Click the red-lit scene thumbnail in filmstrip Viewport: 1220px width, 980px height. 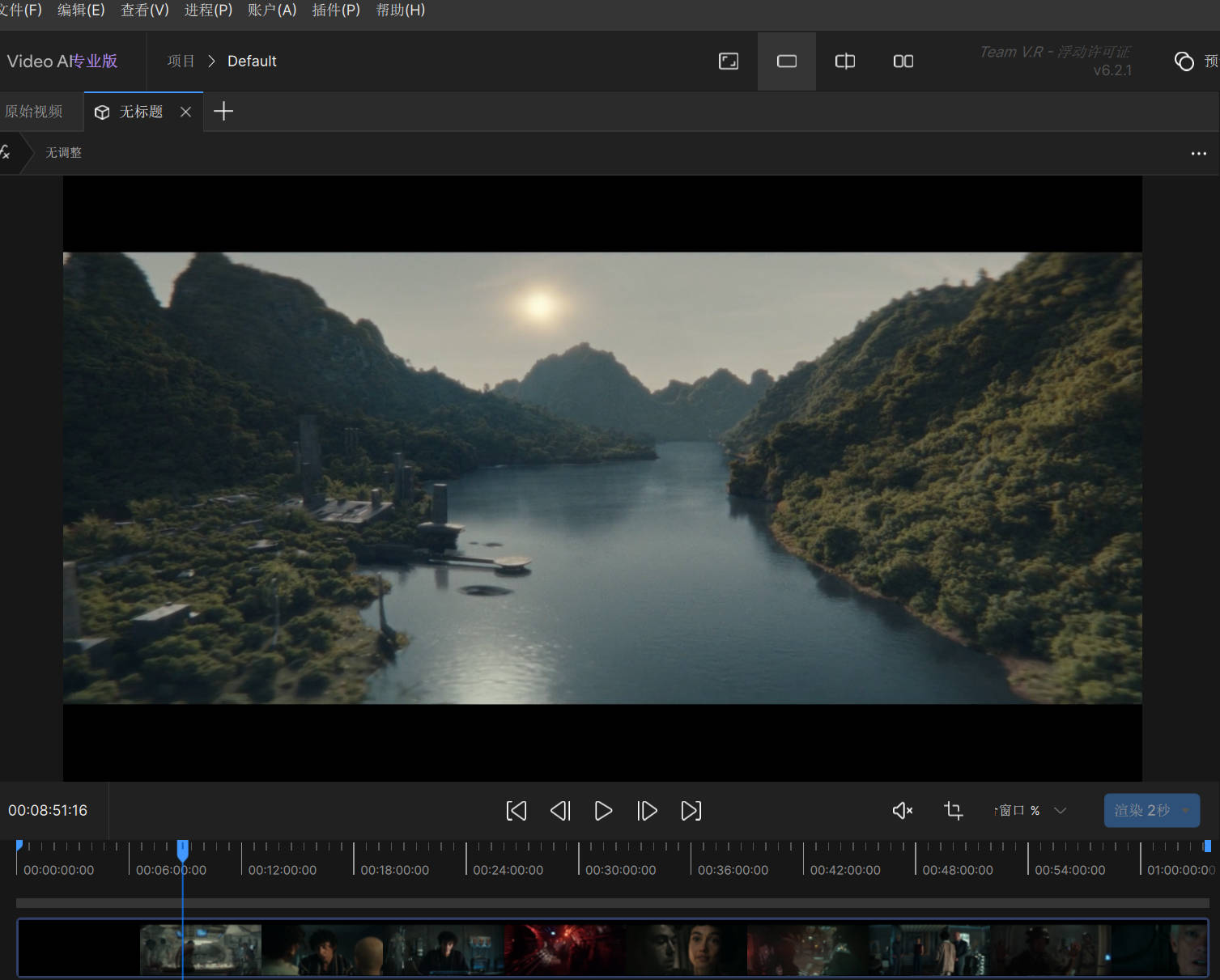564,949
